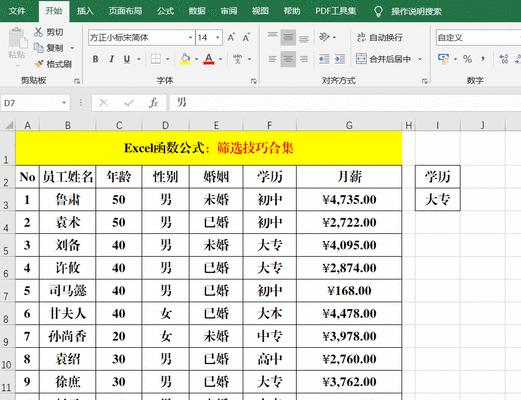This screenshot has height=400, width=521.
Task: Select salary cell ¥4,478.00
Action: pyautogui.click(x=349, y=313)
